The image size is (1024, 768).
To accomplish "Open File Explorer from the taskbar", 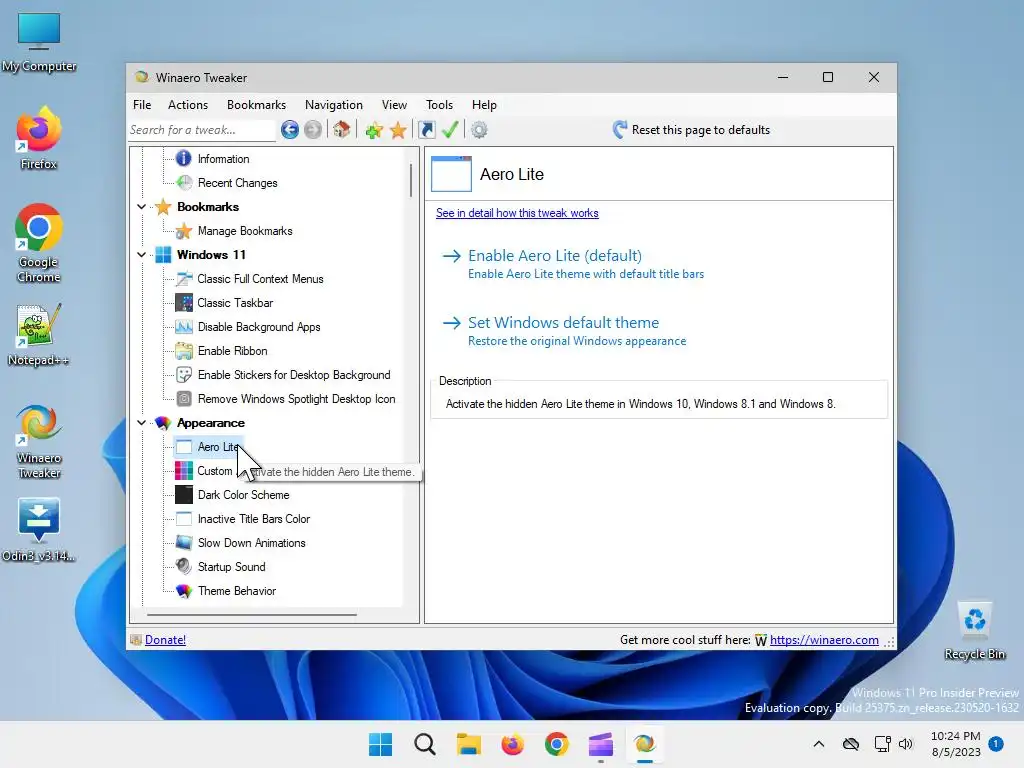I will pyautogui.click(x=468, y=744).
